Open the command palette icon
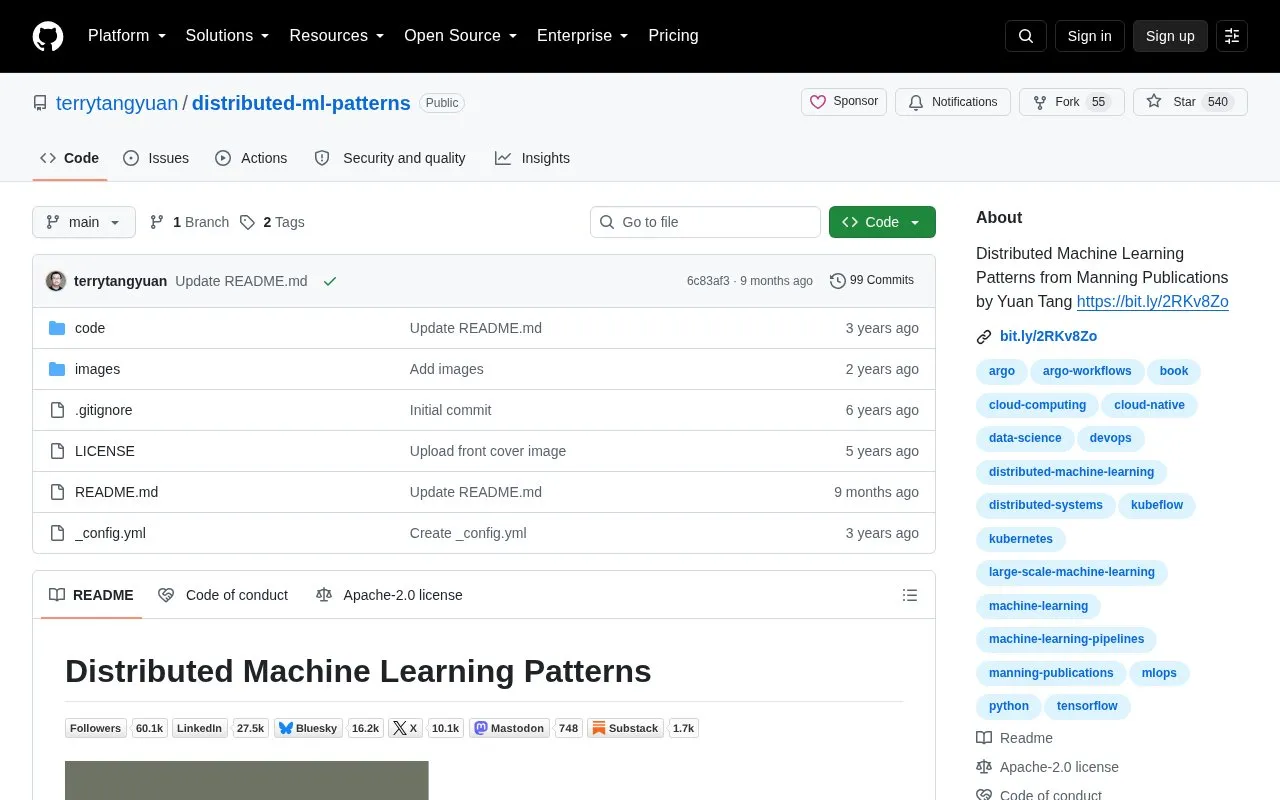The width and height of the screenshot is (1280, 800). (x=1232, y=36)
